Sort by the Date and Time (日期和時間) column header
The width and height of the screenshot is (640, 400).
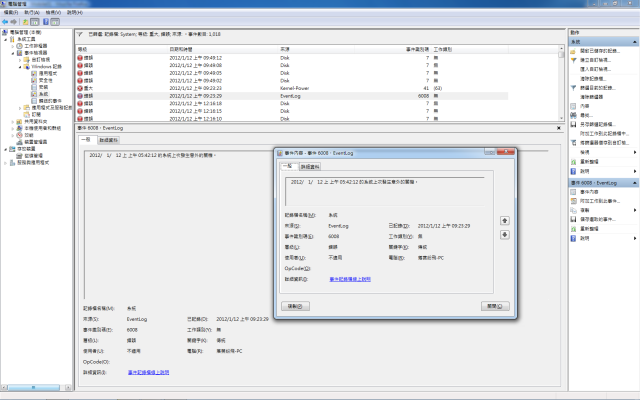[x=223, y=49]
